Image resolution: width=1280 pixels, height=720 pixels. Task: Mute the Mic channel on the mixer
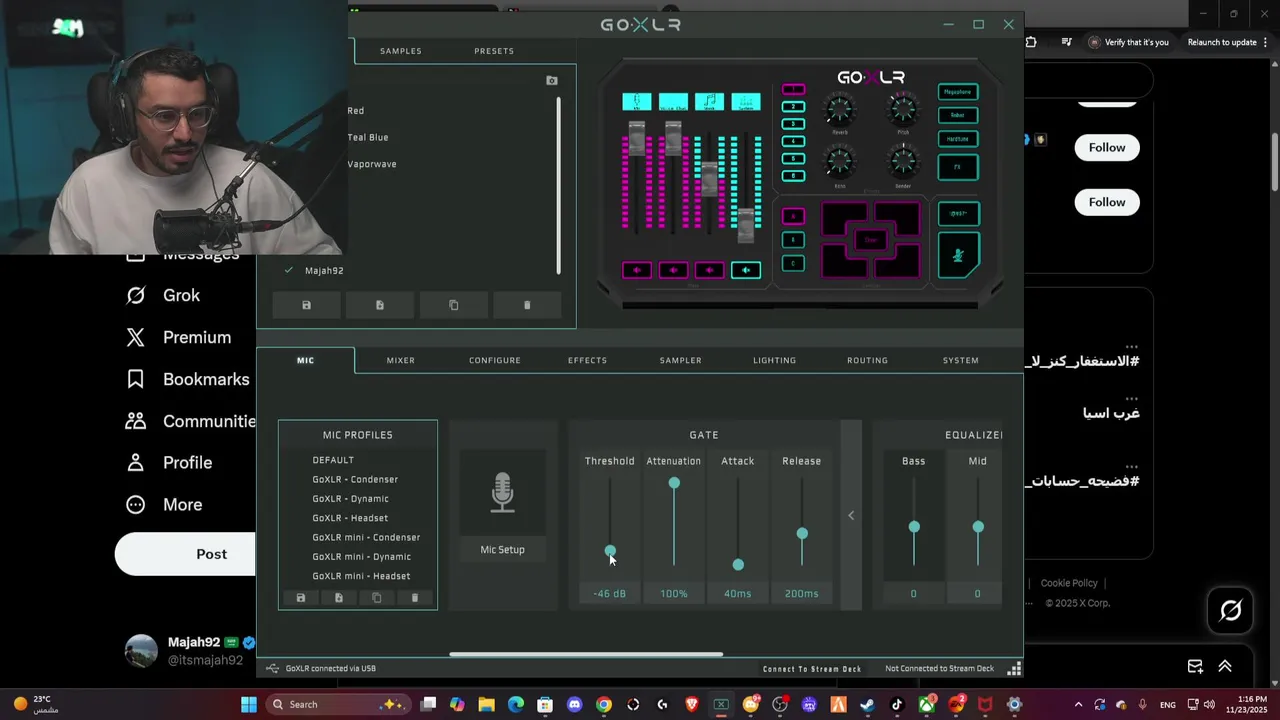637,270
